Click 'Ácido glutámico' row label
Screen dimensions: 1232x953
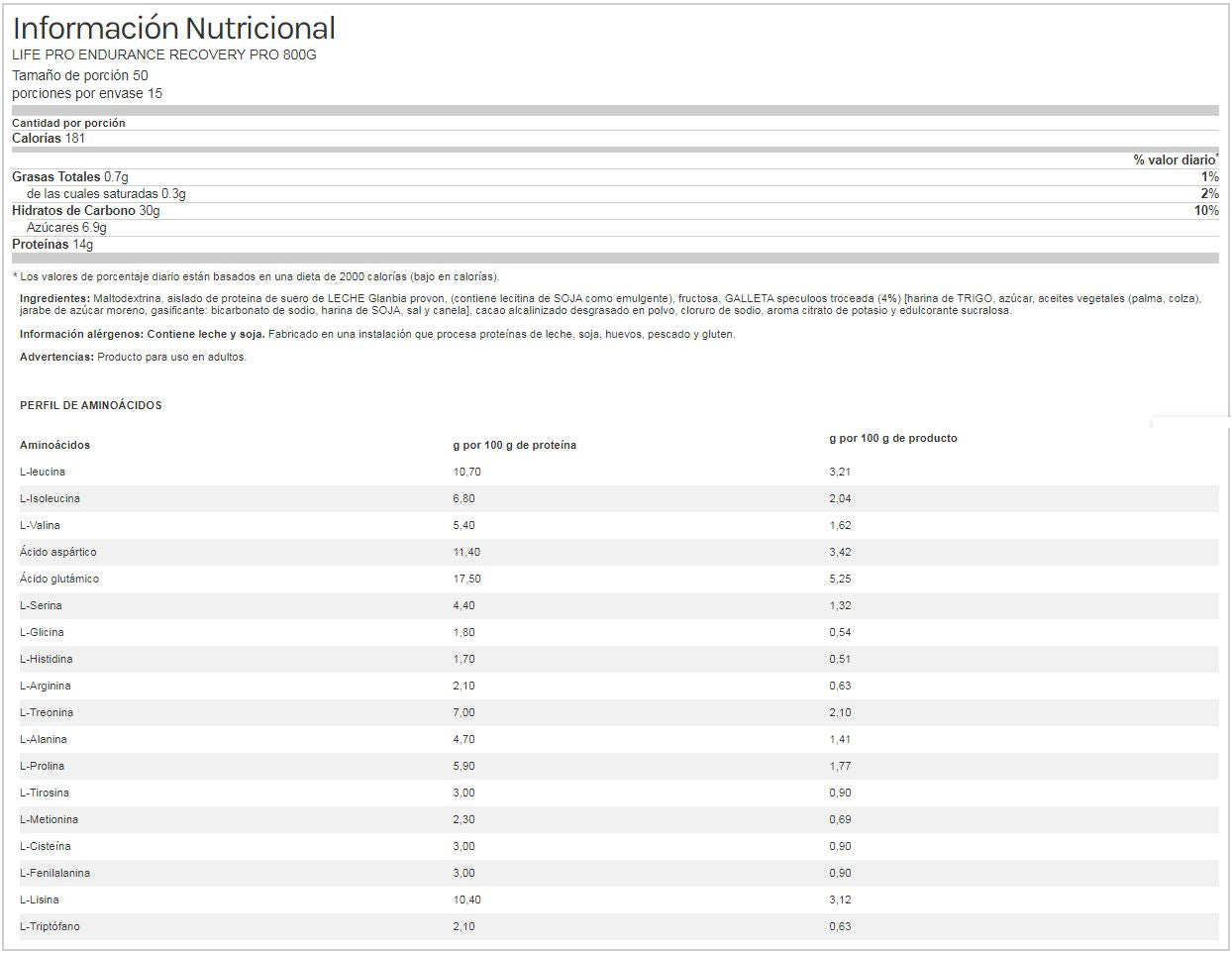click(59, 579)
